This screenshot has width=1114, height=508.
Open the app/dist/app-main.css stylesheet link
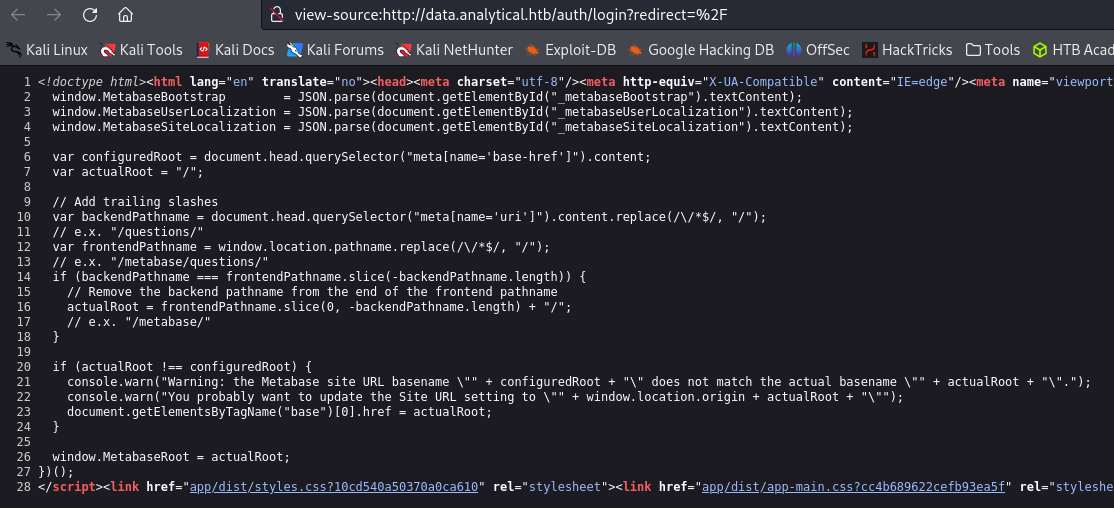(854, 487)
